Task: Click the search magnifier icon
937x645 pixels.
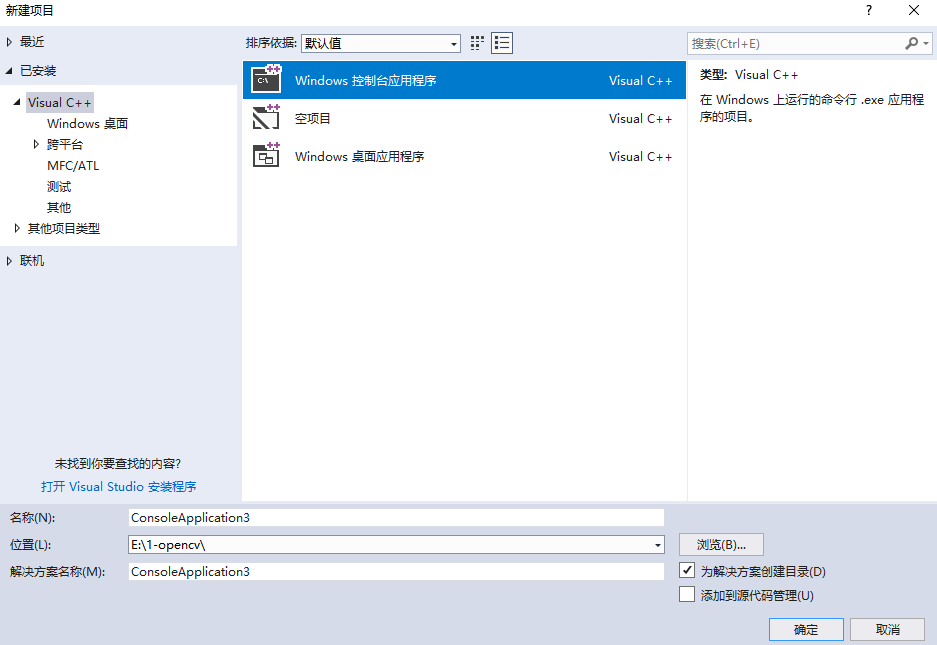Action: [x=911, y=43]
